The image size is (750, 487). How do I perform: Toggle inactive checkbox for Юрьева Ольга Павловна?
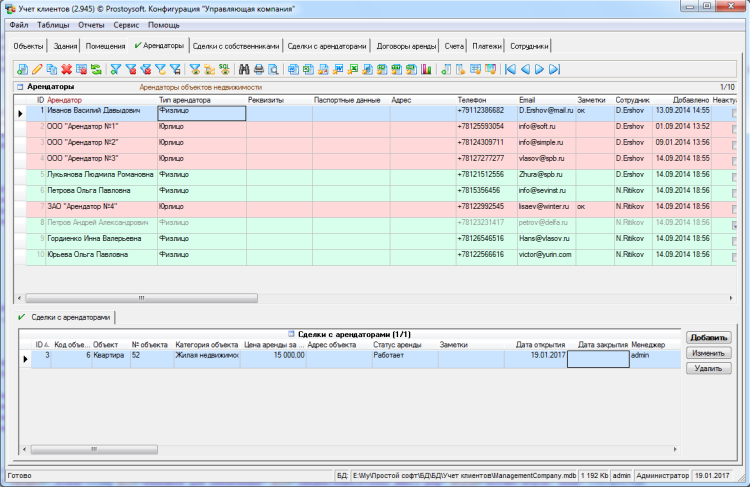click(735, 255)
